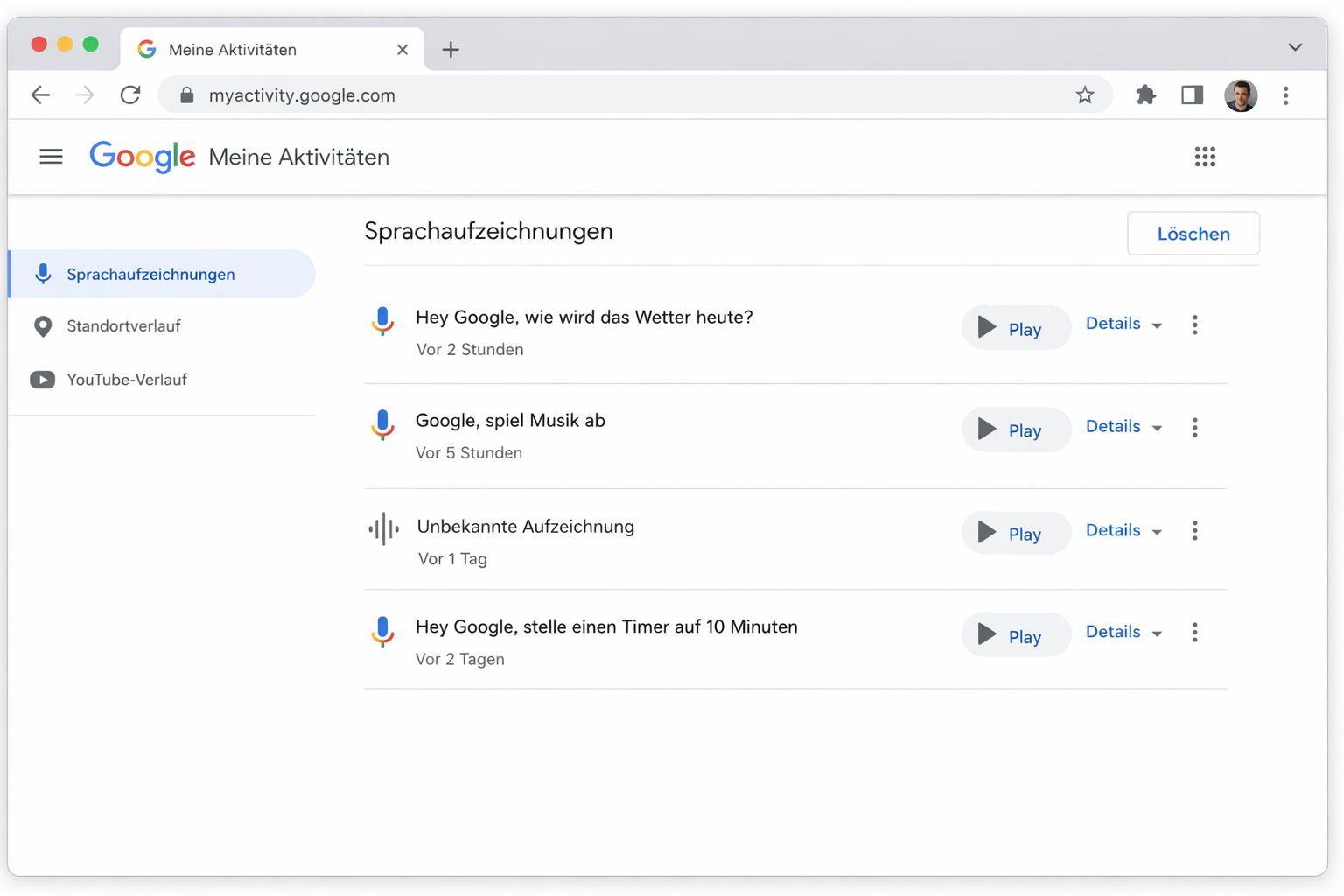Expand Details for spiel Musik ab
Screen dimensions: 1344x896
[x=1124, y=427]
